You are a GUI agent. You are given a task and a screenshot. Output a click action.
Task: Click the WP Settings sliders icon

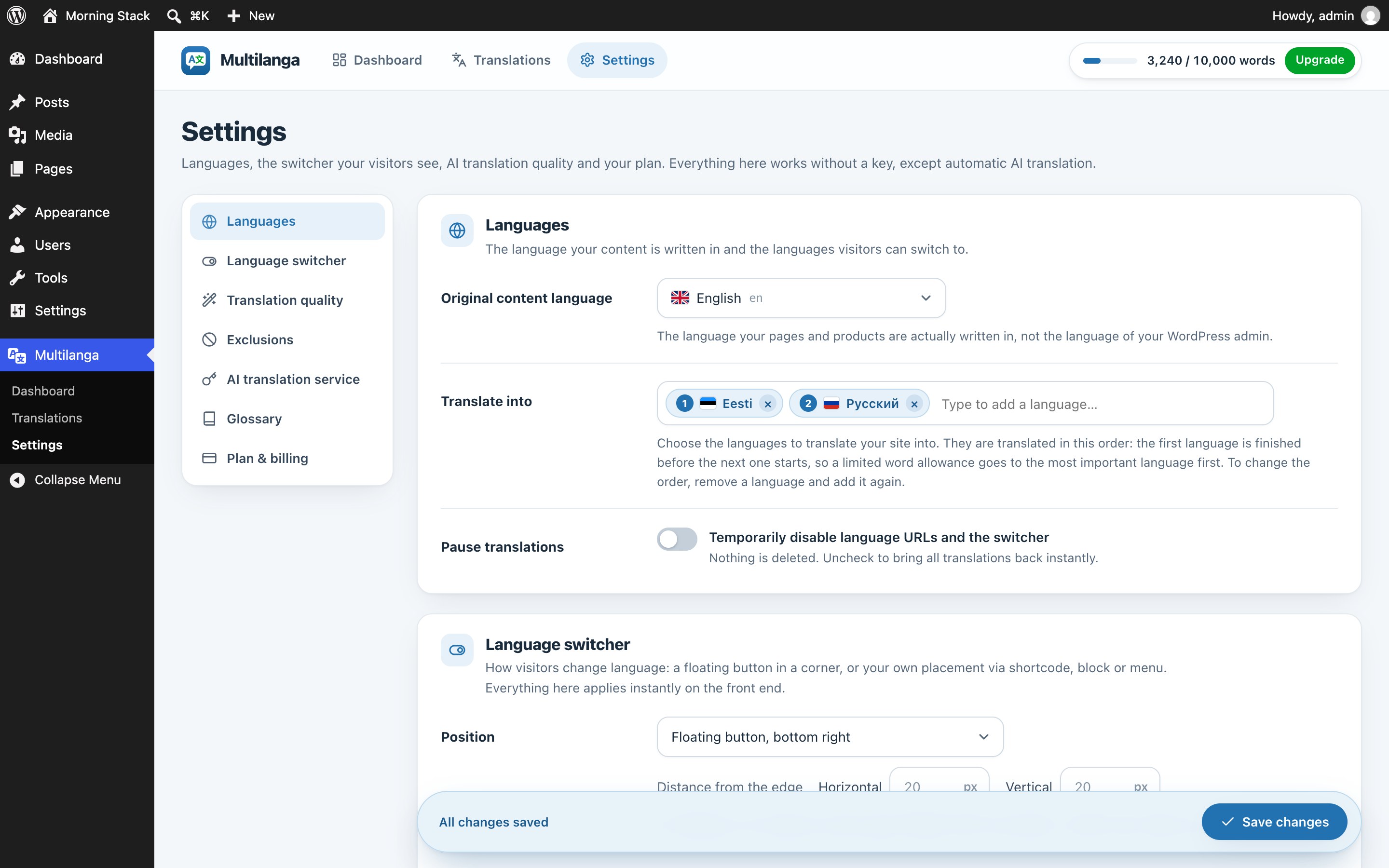tap(17, 310)
